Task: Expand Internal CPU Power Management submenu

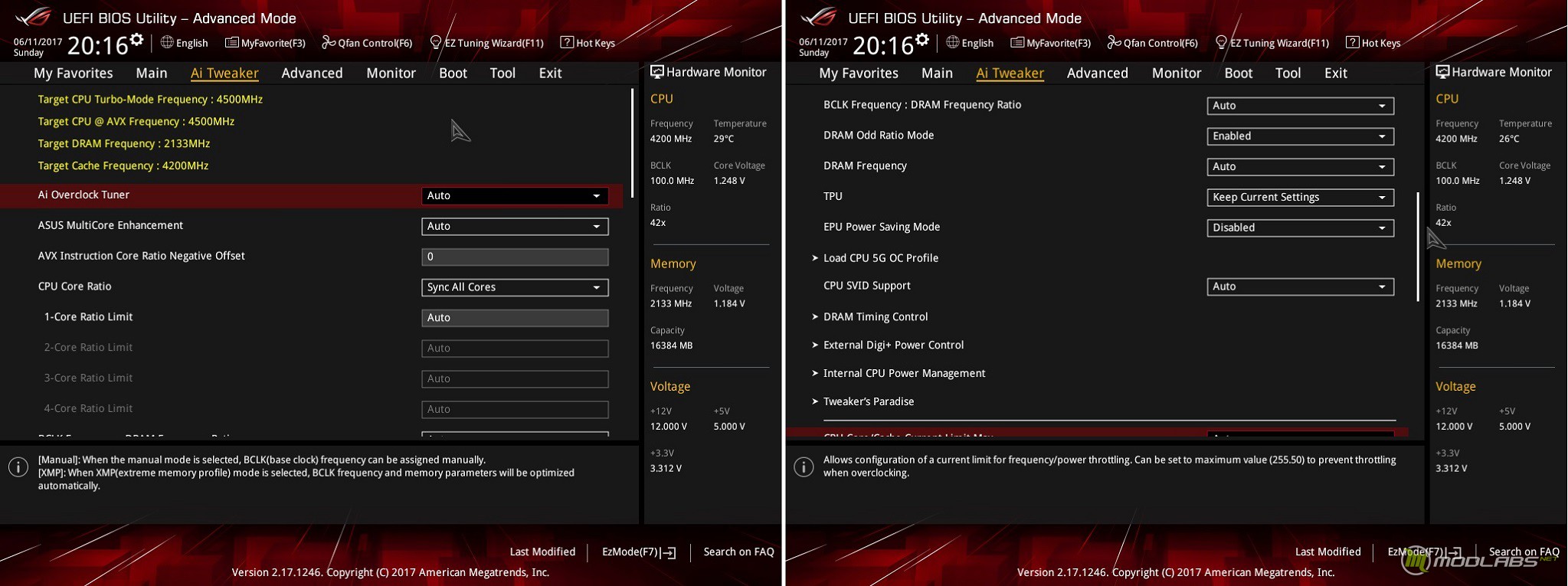Action: click(904, 374)
